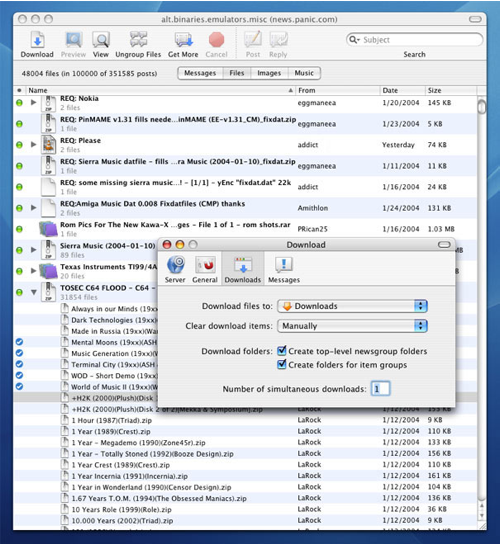Click the Preview toolbar icon
This screenshot has width=500, height=544.
click(x=74, y=40)
